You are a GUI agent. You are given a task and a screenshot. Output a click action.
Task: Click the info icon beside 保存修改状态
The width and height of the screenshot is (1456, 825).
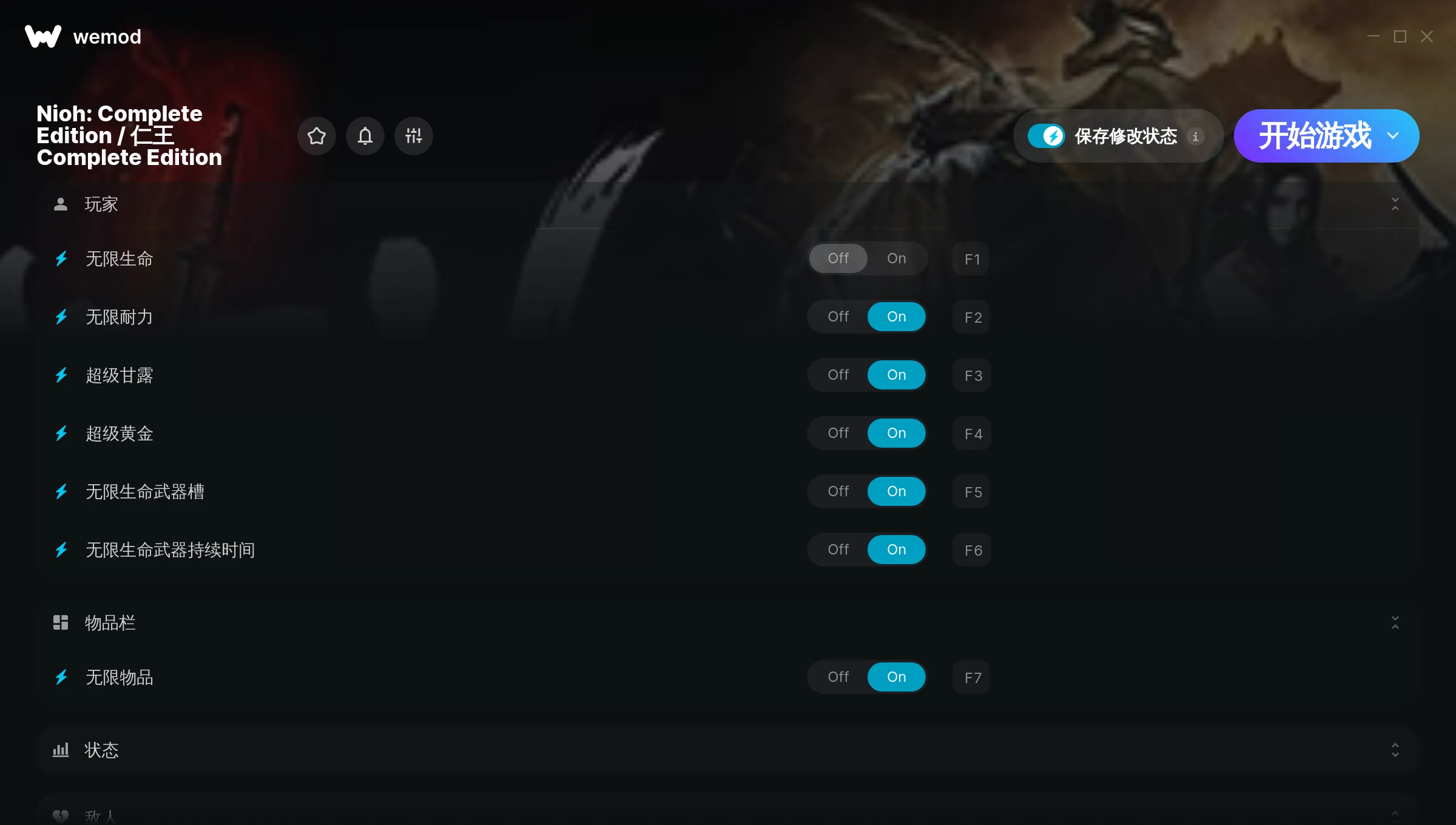coord(1196,136)
